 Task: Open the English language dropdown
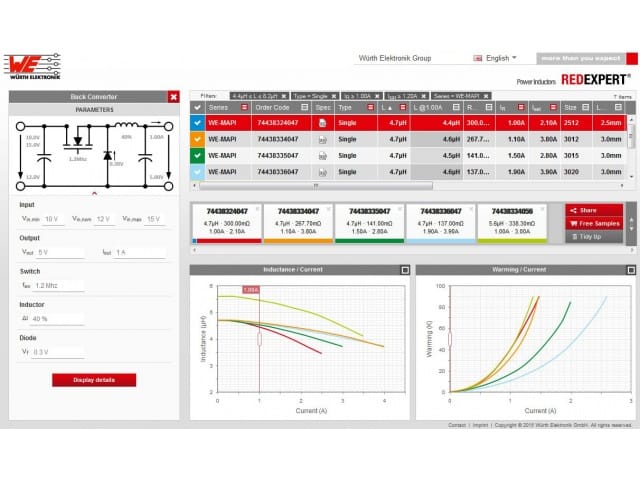501,58
